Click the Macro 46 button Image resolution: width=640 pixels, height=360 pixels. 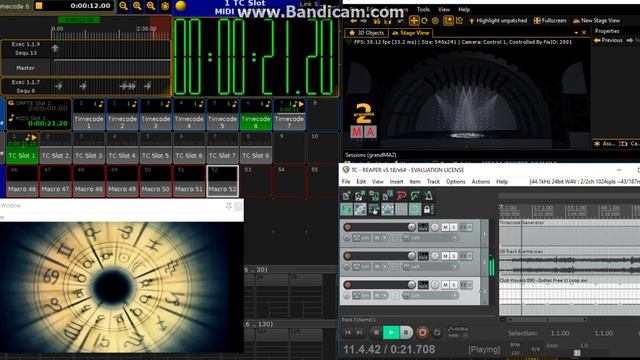pyautogui.click(x=22, y=181)
